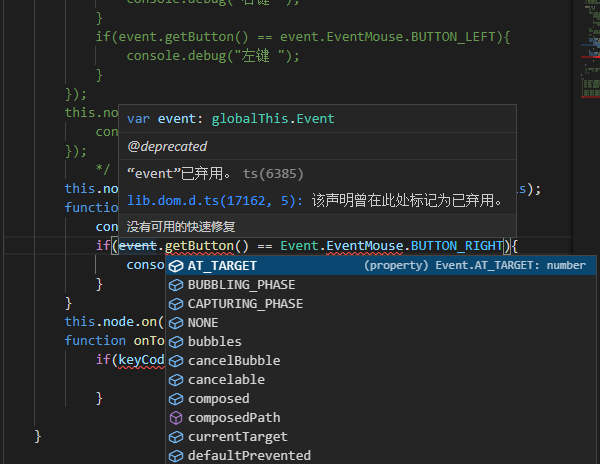Click the "event"已弃用。 message text

(x=179, y=174)
